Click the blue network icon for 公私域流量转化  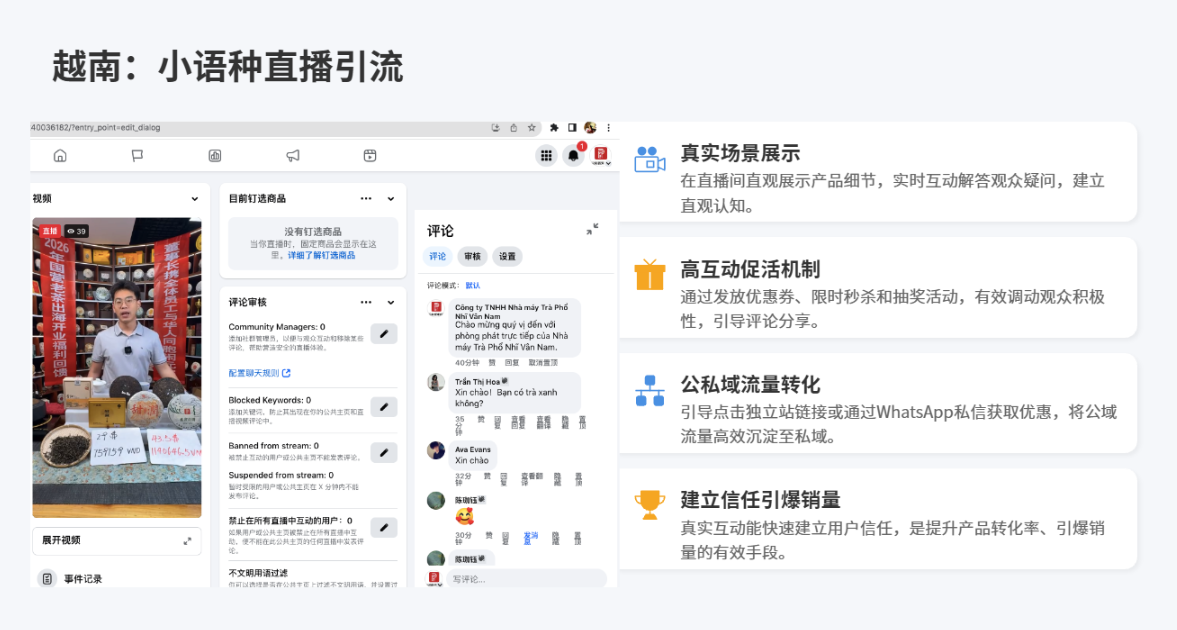pyautogui.click(x=650, y=391)
